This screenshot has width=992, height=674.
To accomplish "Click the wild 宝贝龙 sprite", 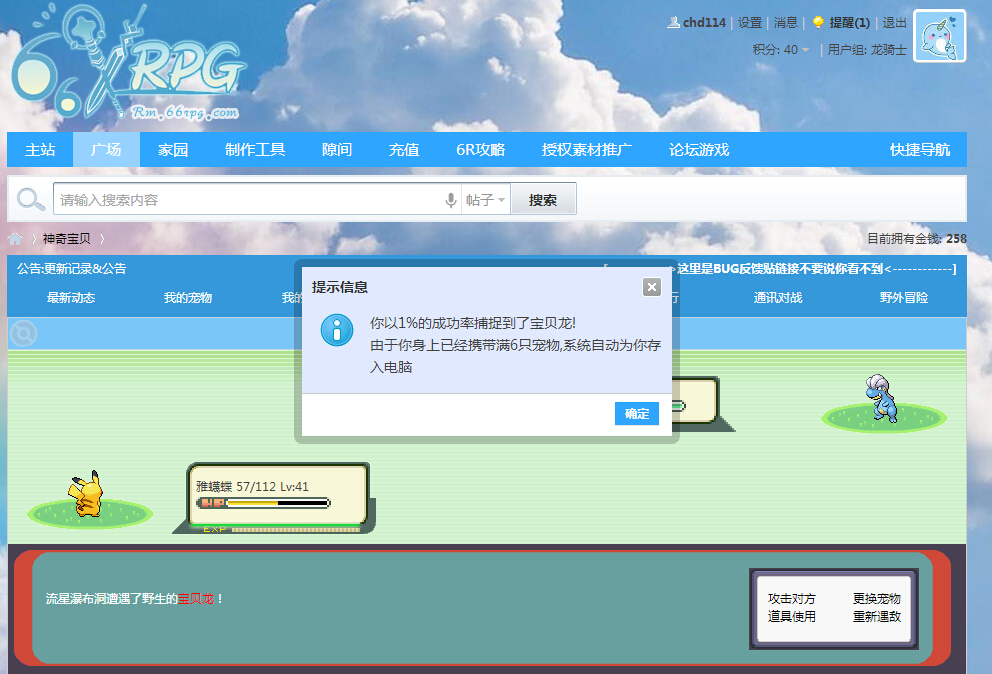I will tap(883, 399).
